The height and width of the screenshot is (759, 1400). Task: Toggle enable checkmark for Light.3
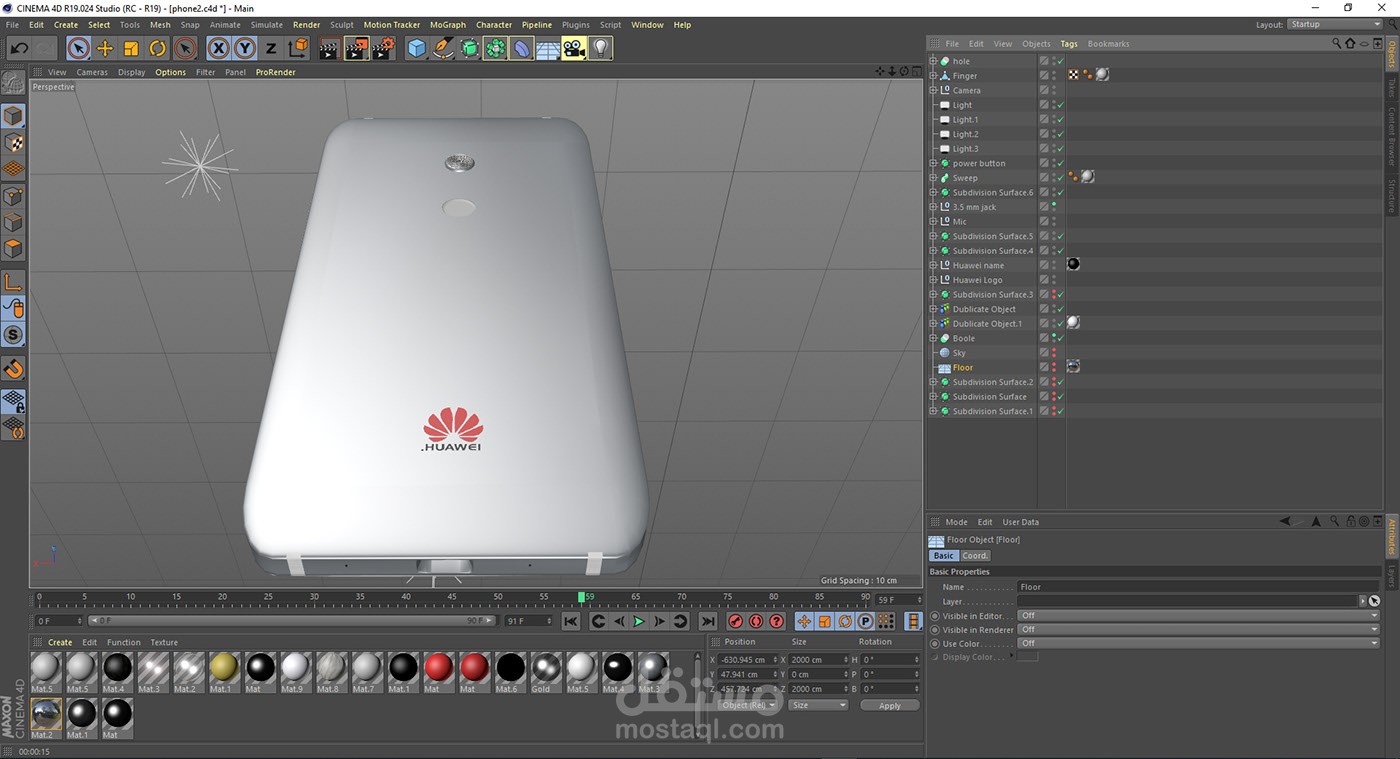coord(1060,149)
